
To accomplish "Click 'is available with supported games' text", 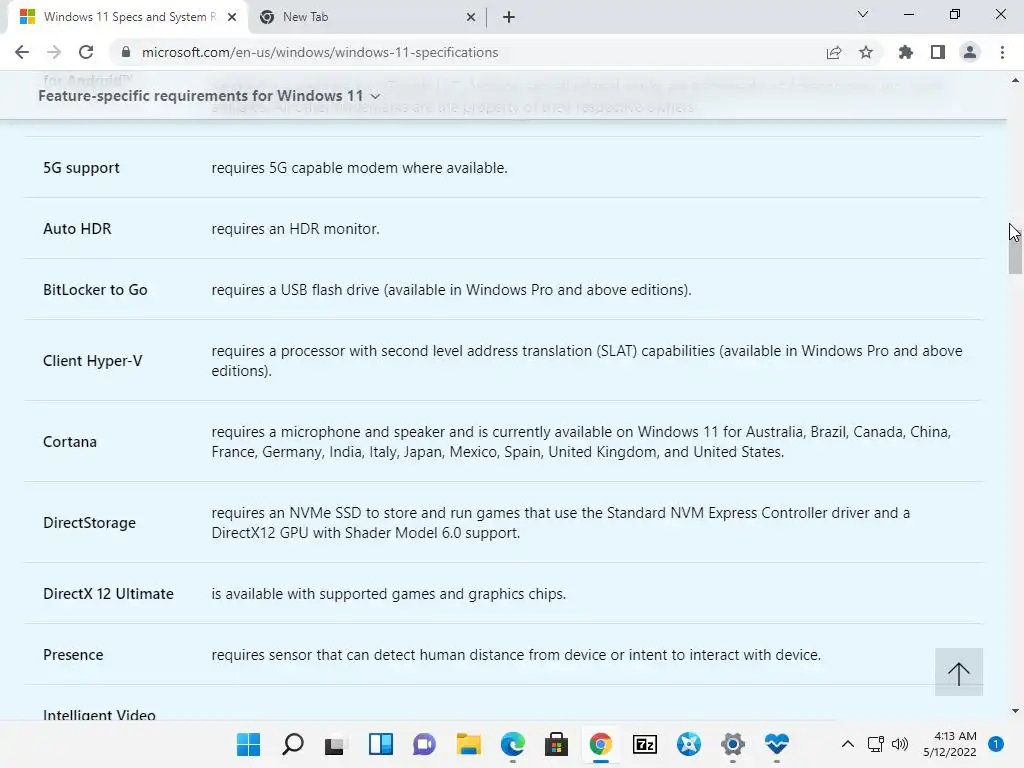I will pyautogui.click(x=389, y=594).
